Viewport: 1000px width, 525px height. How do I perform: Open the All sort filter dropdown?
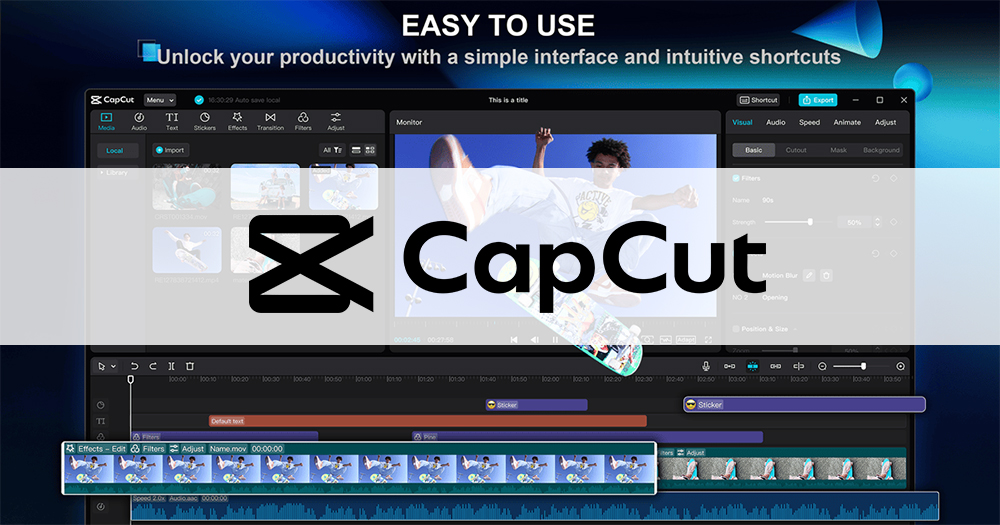pos(332,150)
